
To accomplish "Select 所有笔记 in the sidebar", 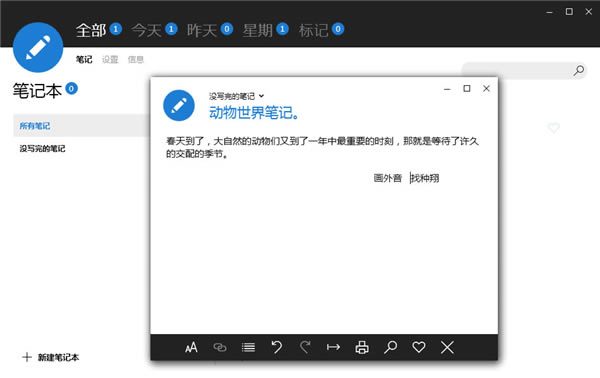I will click(x=82, y=125).
